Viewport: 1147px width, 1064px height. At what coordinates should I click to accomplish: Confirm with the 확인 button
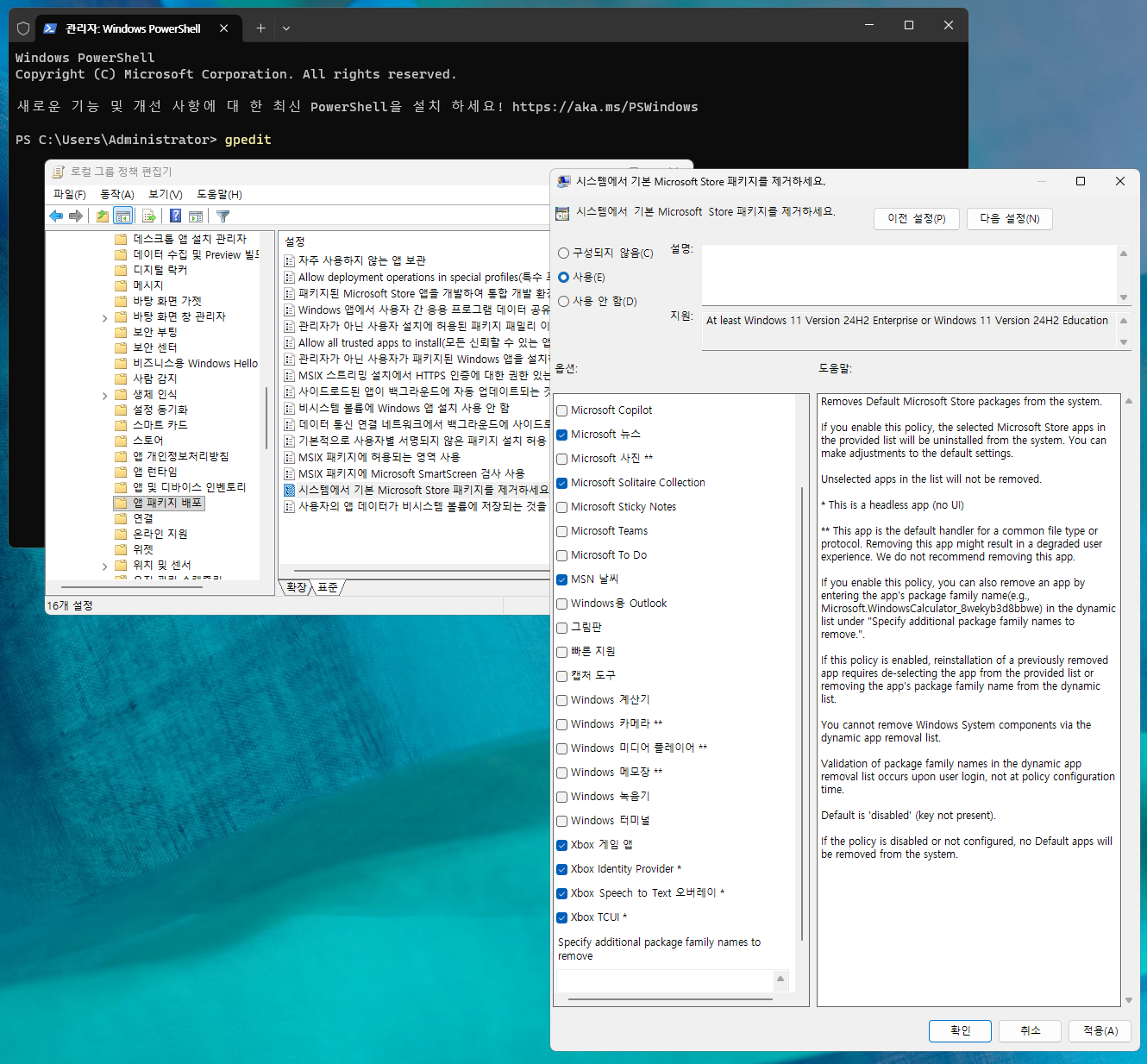coord(960,1031)
